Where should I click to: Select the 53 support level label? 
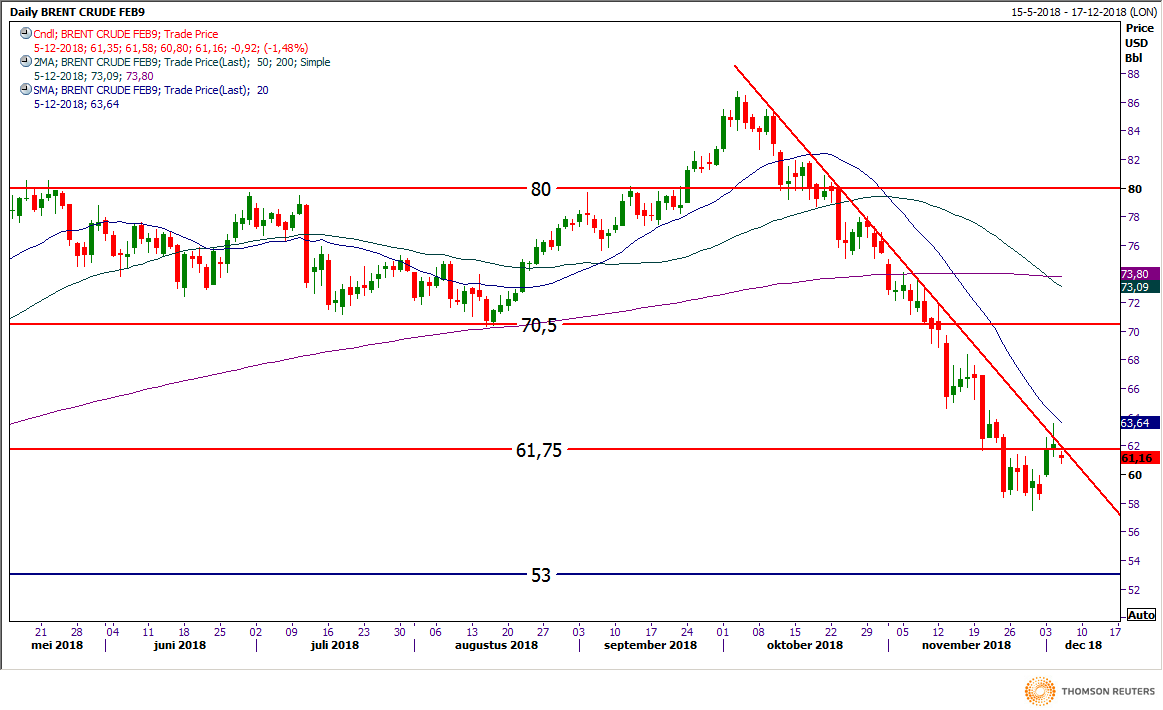540,575
